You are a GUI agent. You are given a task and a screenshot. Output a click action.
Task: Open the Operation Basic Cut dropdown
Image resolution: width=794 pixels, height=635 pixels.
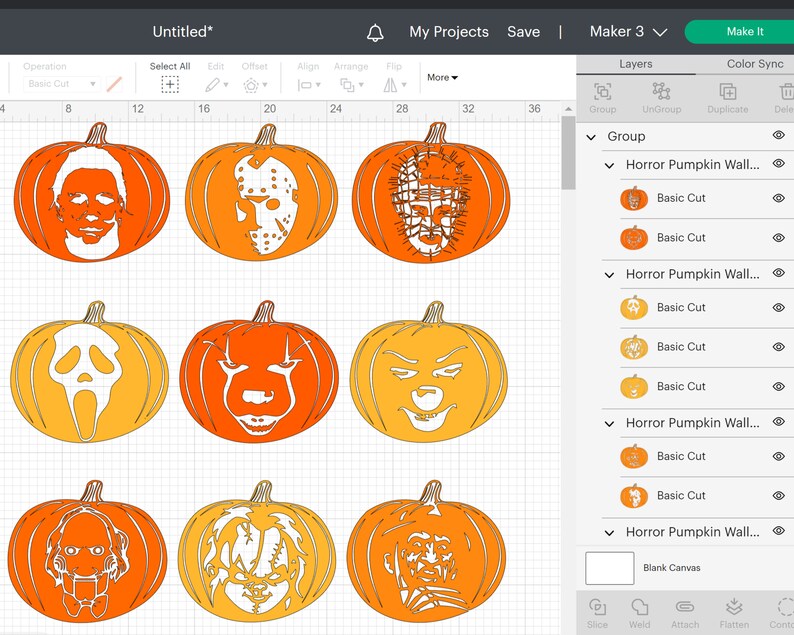pyautogui.click(x=62, y=84)
